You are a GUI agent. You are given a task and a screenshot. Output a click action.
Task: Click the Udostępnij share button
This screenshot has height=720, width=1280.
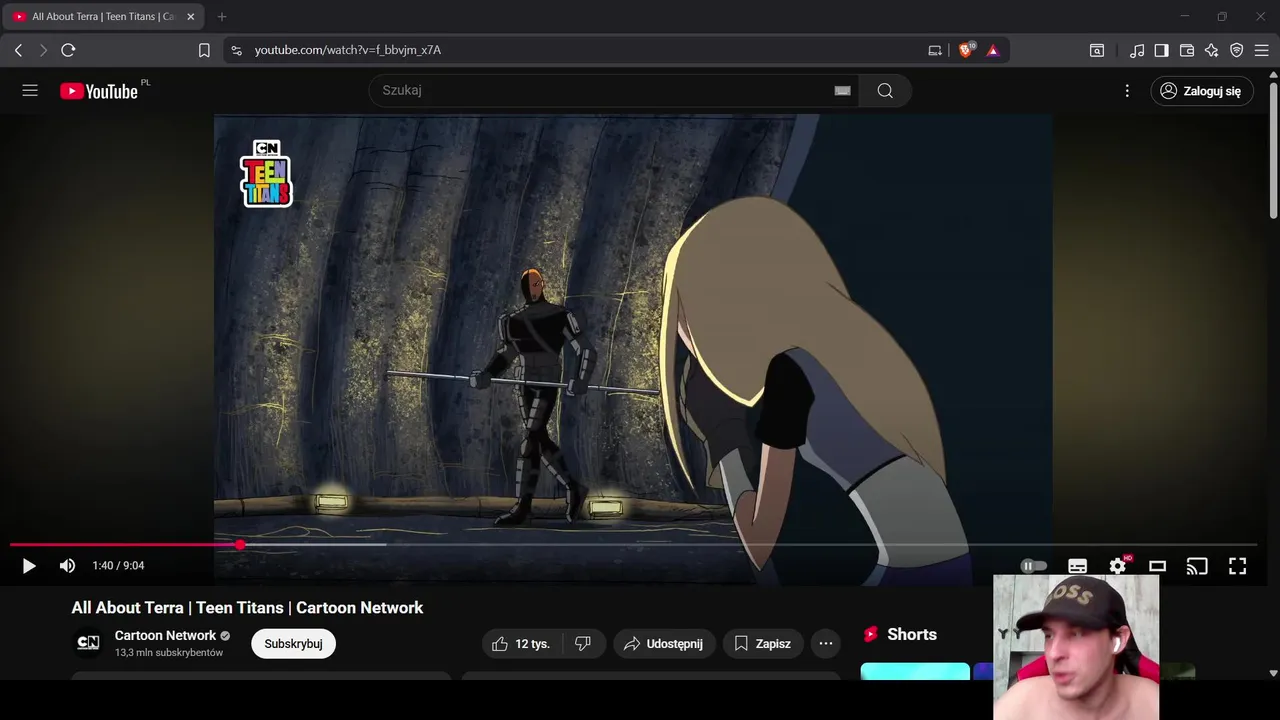tap(664, 644)
